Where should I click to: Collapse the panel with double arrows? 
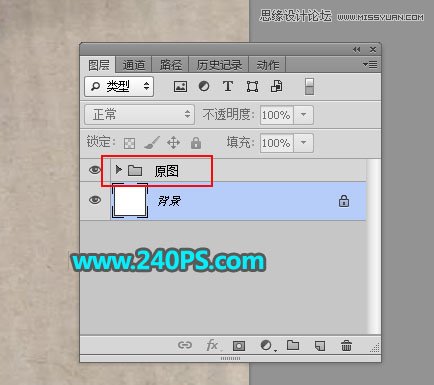point(357,50)
